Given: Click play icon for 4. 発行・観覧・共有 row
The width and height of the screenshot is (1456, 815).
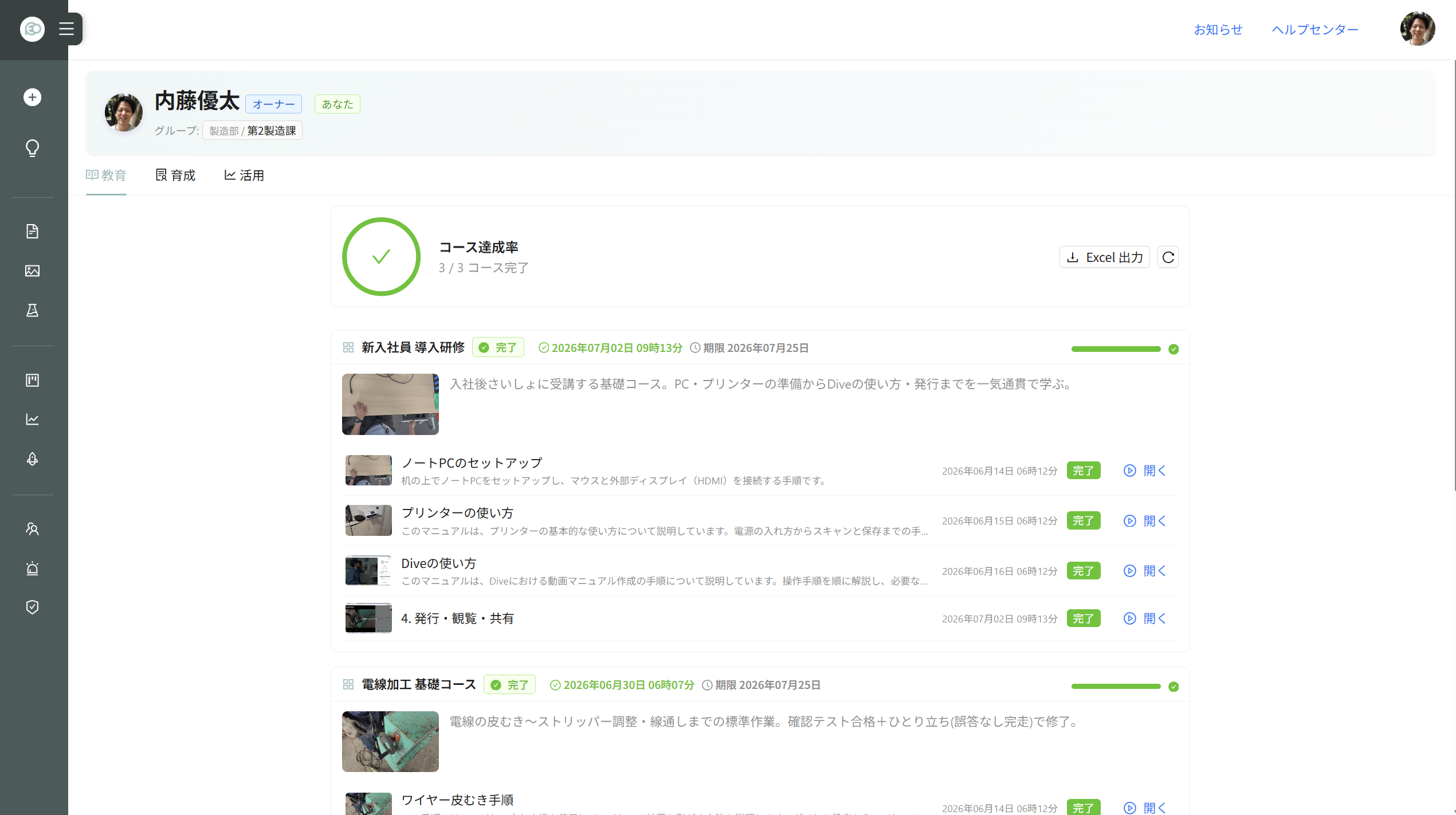Looking at the screenshot, I should (x=1129, y=618).
